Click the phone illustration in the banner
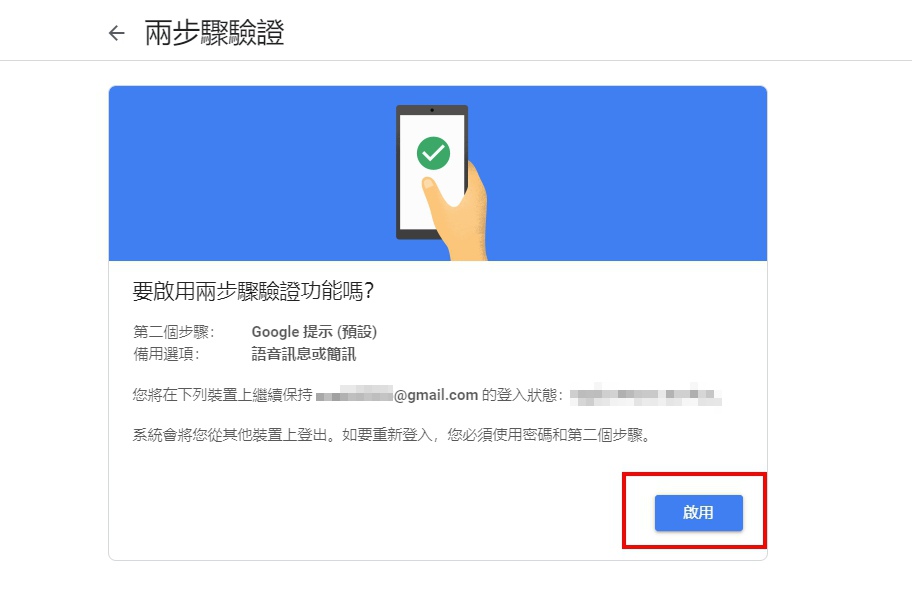912x610 pixels. (432, 172)
